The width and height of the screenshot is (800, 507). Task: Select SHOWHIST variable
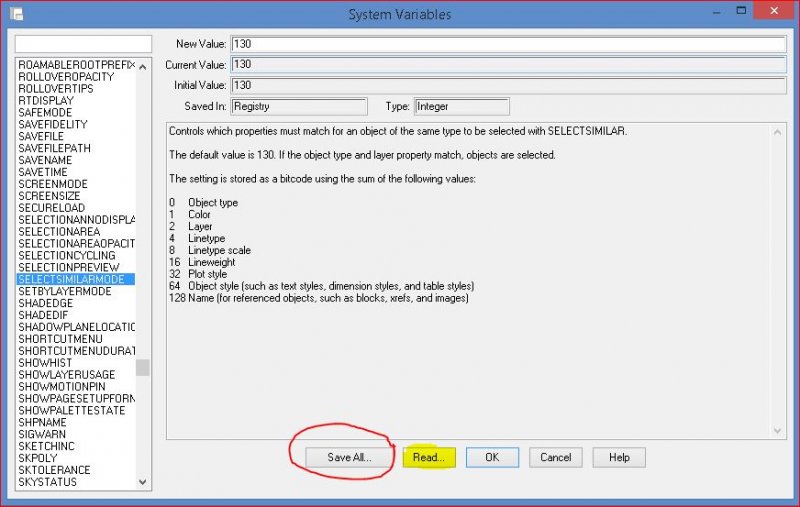point(45,363)
